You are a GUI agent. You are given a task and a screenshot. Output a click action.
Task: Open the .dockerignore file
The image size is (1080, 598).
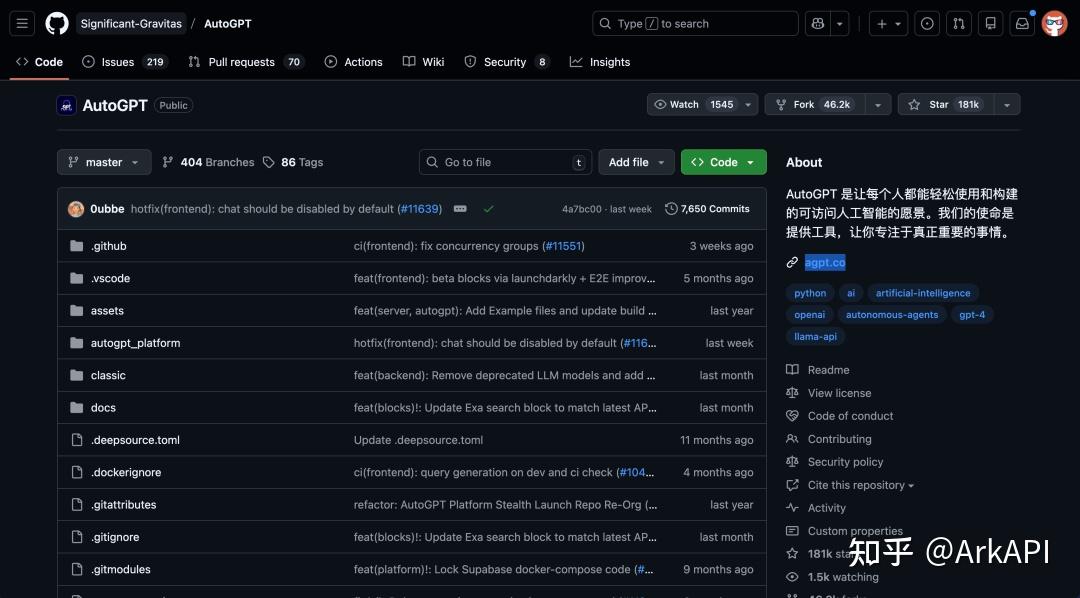pyautogui.click(x=126, y=473)
